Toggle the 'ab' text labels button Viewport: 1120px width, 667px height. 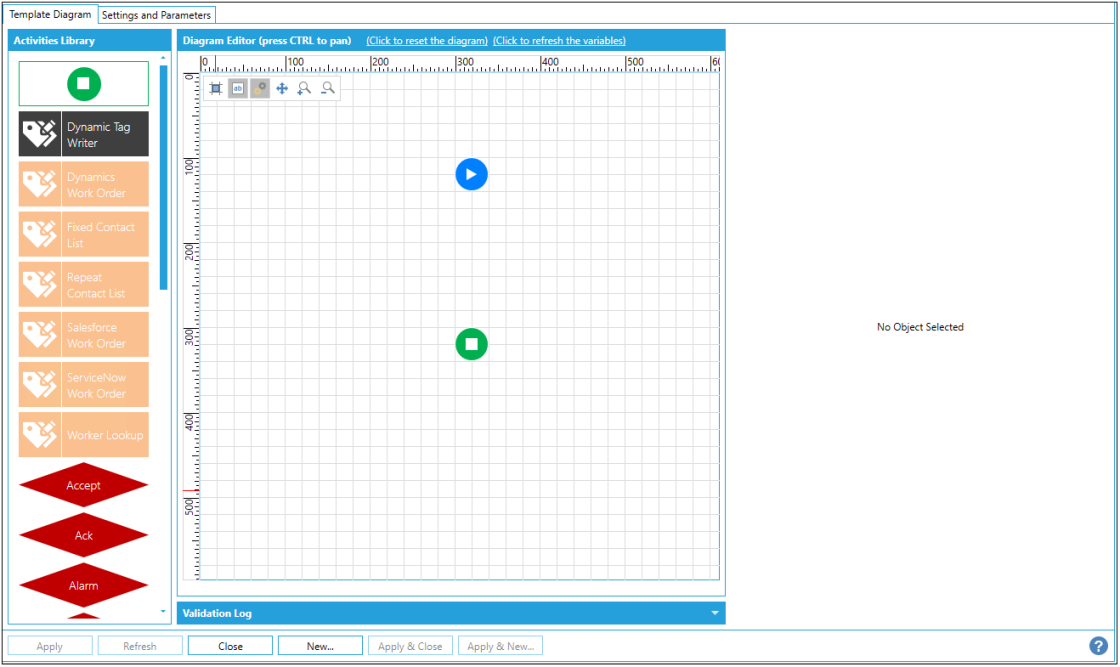238,88
